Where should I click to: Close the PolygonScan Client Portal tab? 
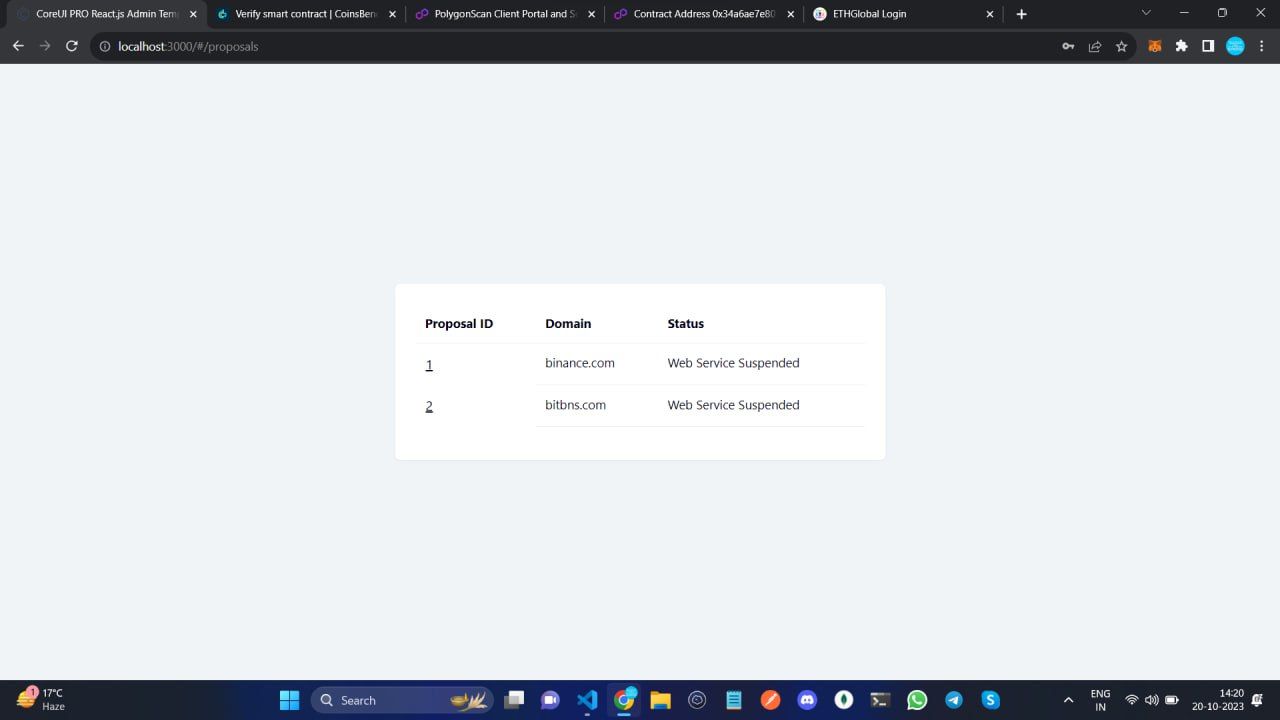[x=591, y=15]
